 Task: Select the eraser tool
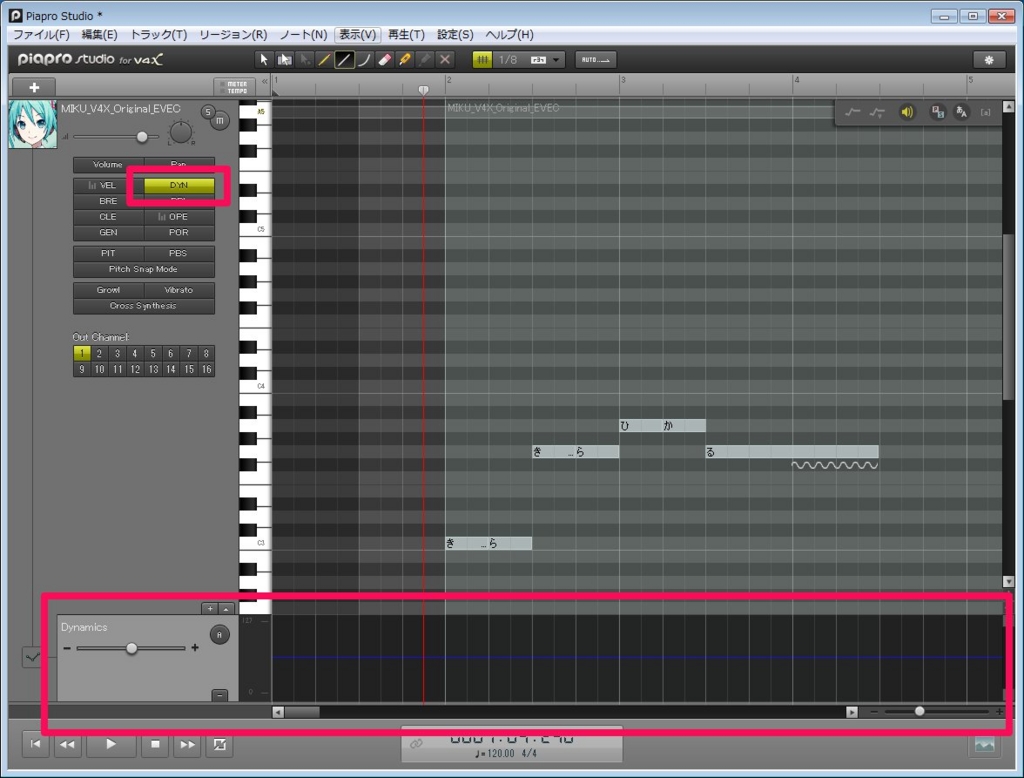click(385, 60)
